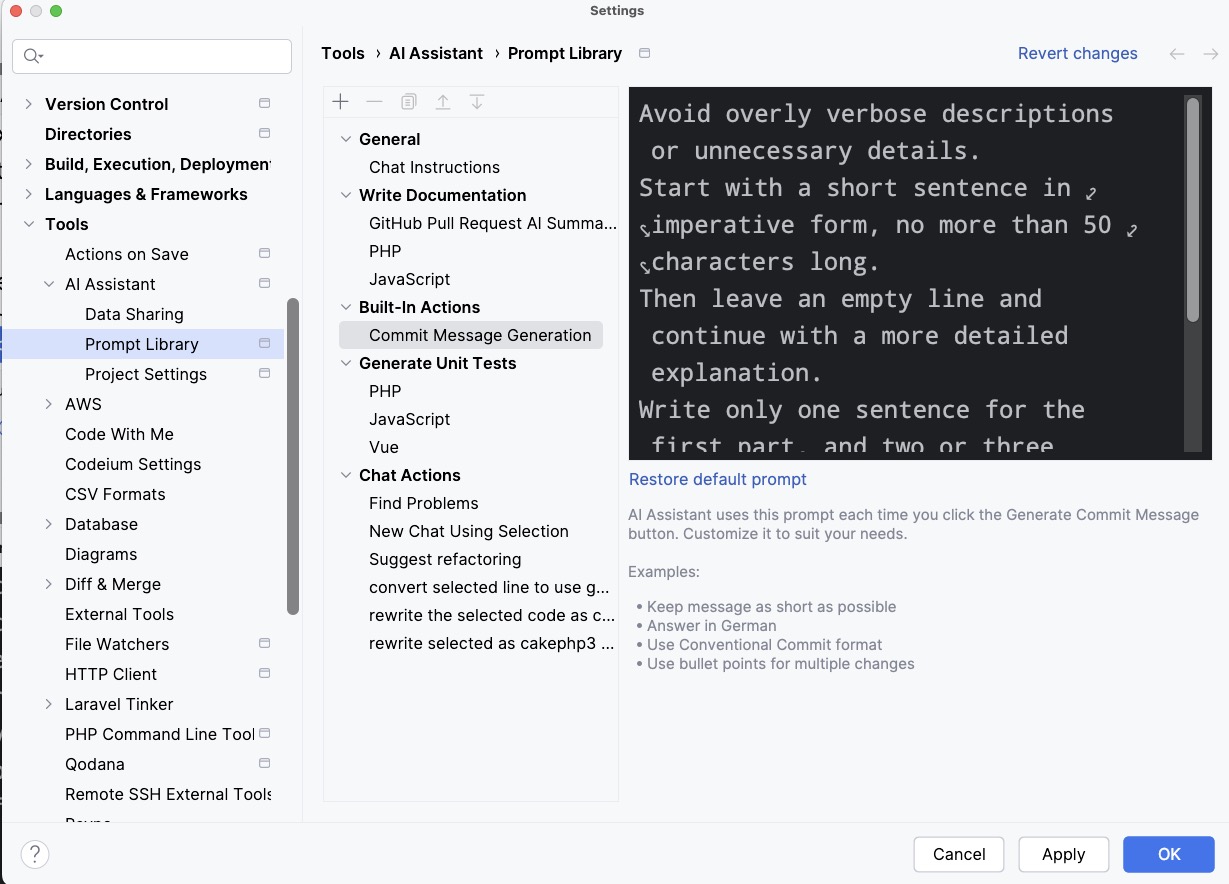Collapse the Chat Actions group

click(x=346, y=475)
